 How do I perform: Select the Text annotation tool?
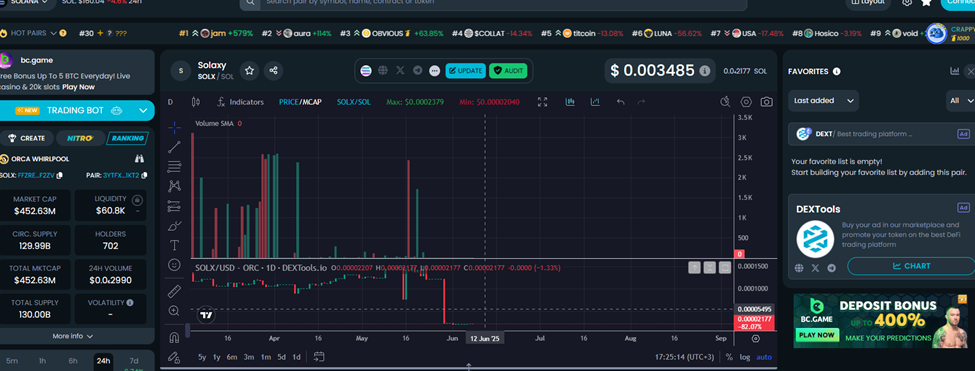click(174, 245)
